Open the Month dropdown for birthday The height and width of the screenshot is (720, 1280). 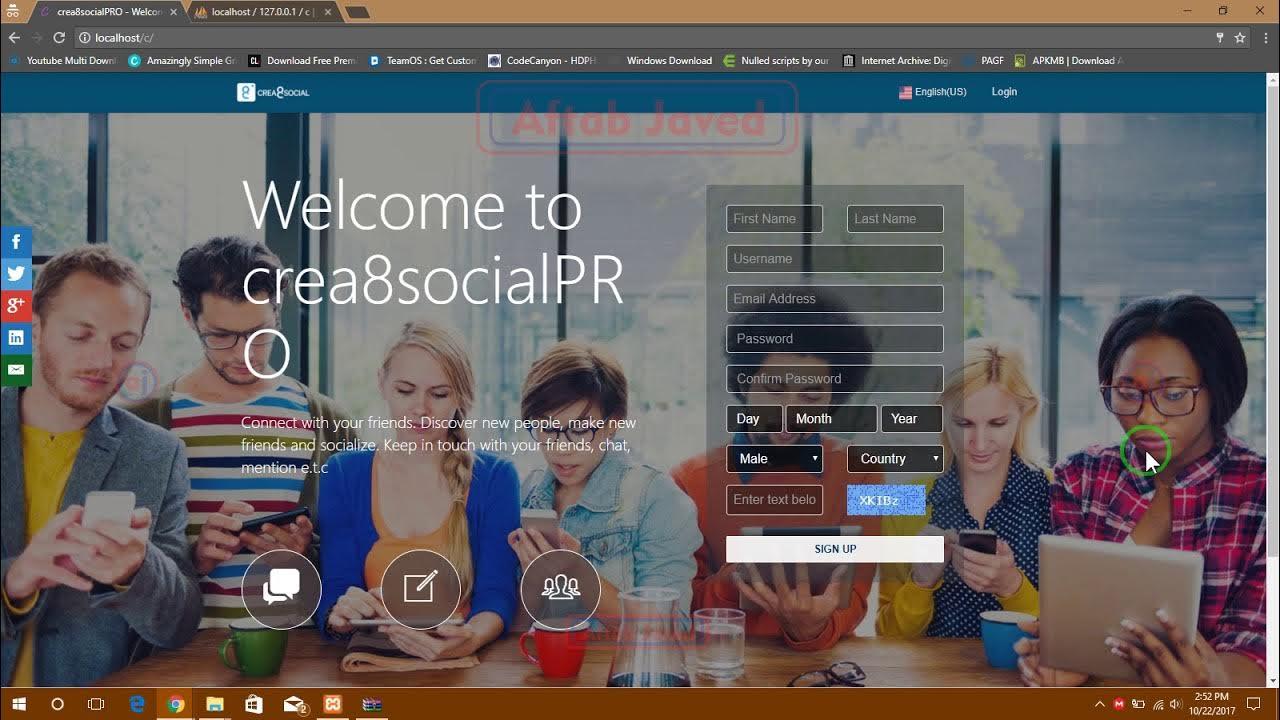click(831, 418)
